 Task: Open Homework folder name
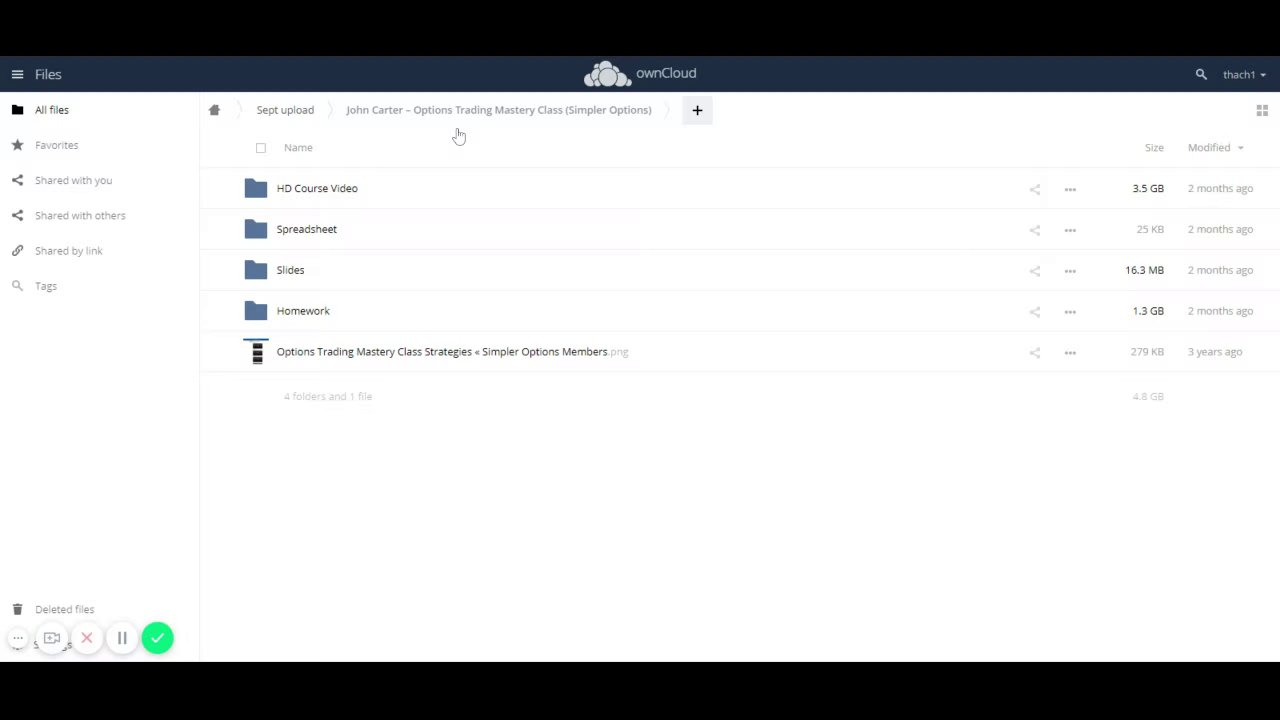pyautogui.click(x=303, y=311)
